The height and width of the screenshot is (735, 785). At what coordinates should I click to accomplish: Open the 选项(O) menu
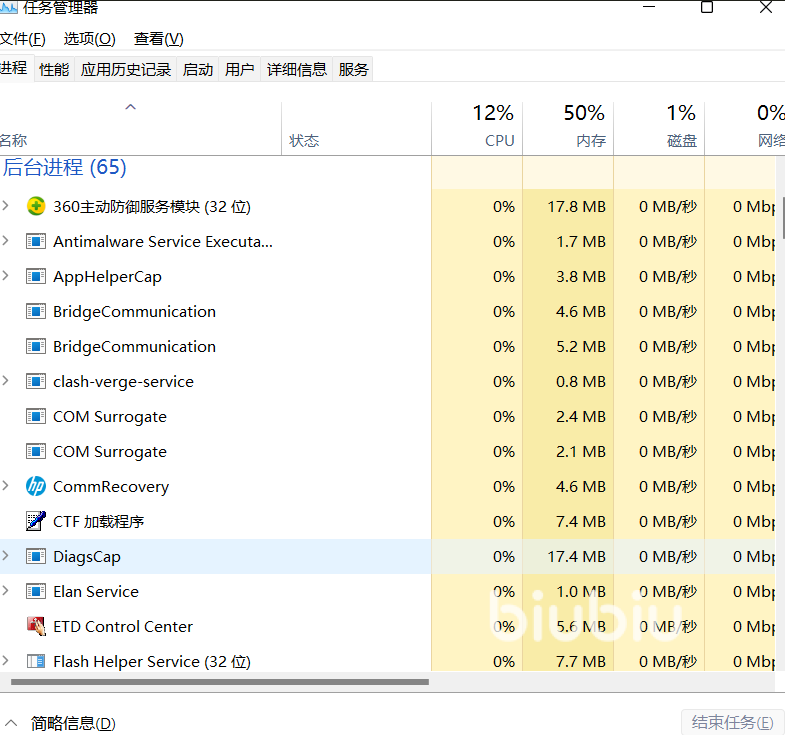[x=89, y=39]
